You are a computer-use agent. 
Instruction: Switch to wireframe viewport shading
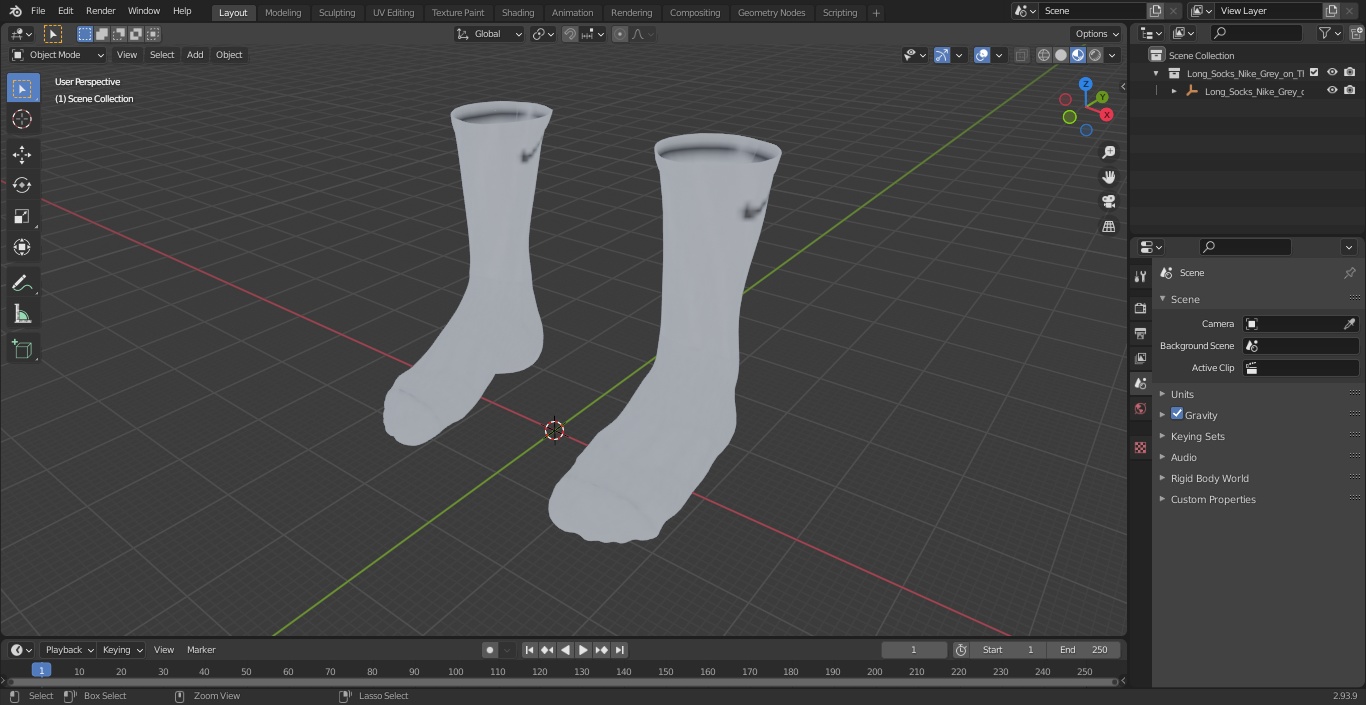coord(1044,55)
